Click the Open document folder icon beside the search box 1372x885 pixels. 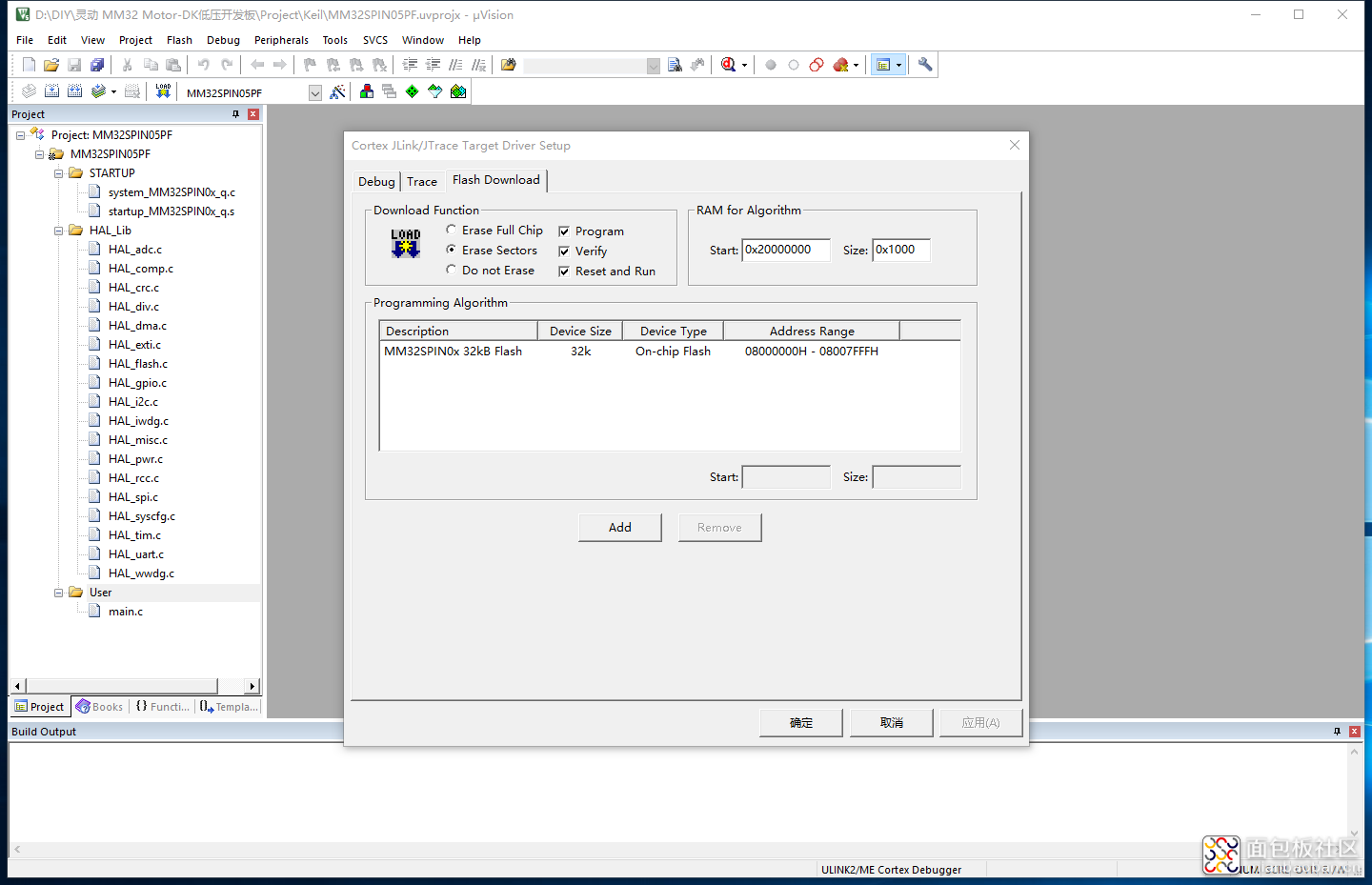pyautogui.click(x=508, y=65)
